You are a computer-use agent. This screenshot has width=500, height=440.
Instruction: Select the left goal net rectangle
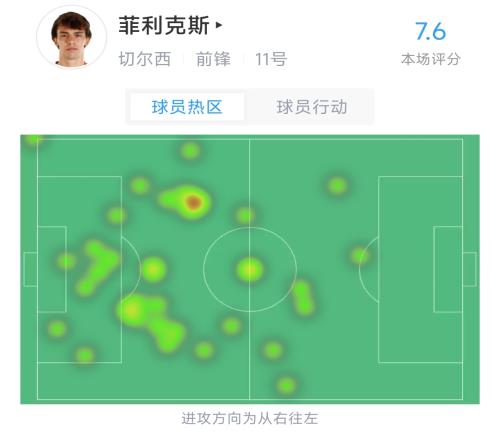(x=30, y=269)
